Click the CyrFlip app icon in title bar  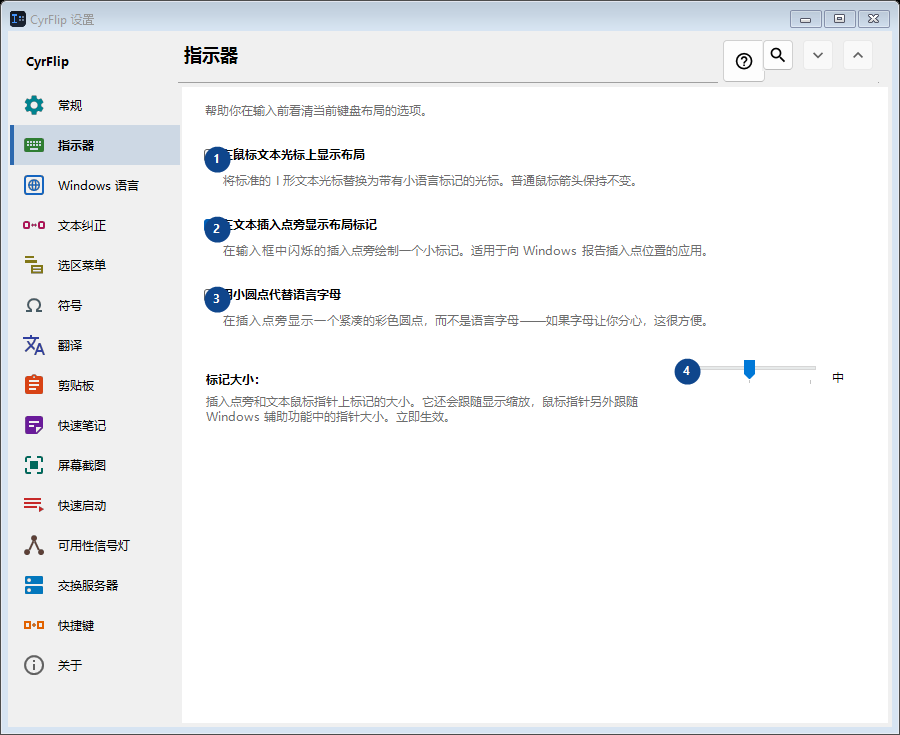pyautogui.click(x=18, y=19)
